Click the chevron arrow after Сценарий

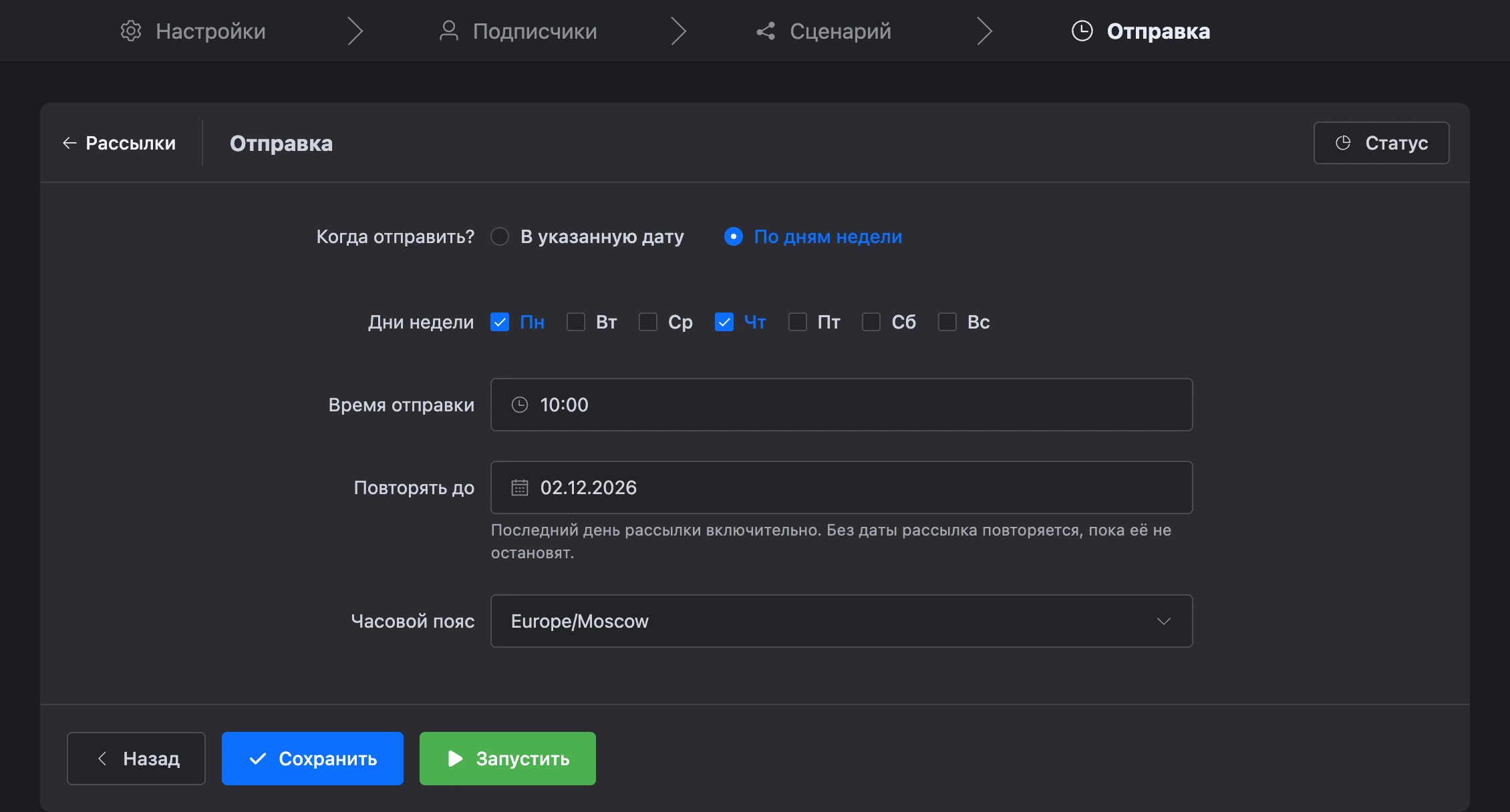point(985,31)
